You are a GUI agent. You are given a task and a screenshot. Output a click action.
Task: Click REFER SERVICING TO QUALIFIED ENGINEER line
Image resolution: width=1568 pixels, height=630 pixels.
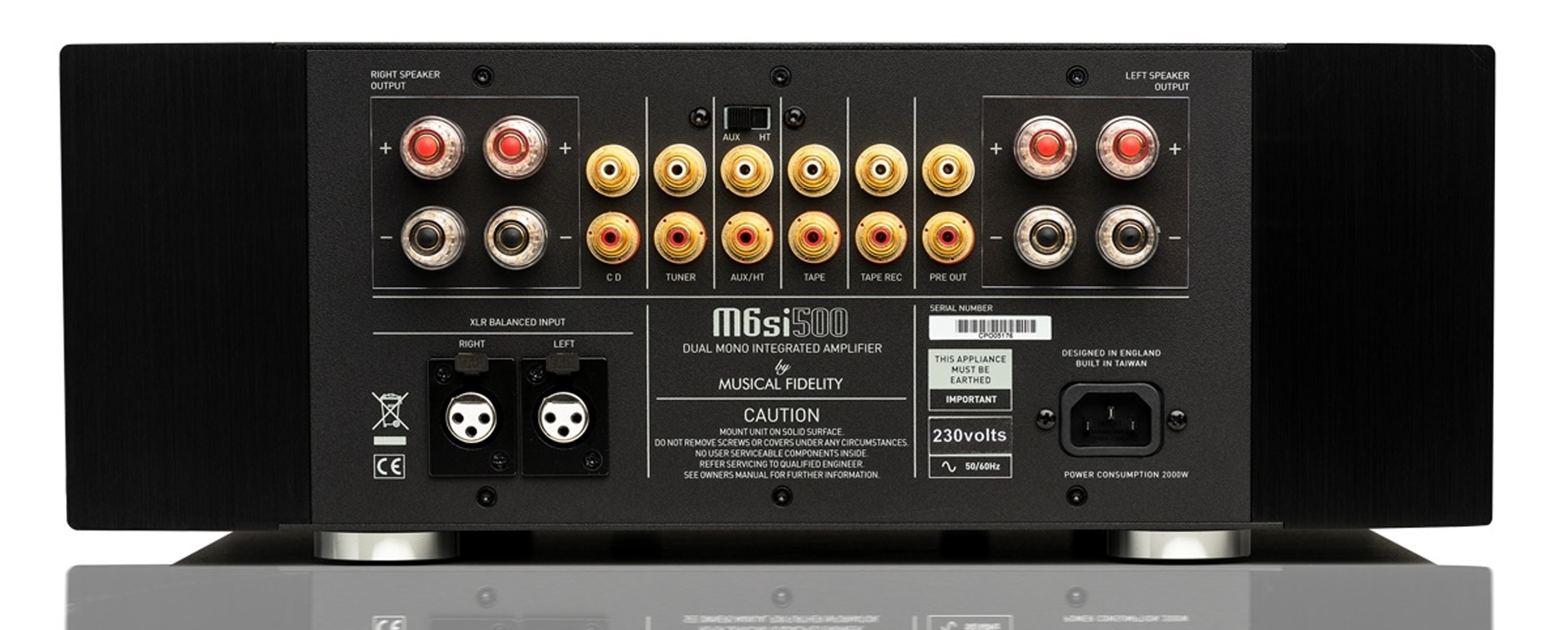pyautogui.click(x=781, y=464)
